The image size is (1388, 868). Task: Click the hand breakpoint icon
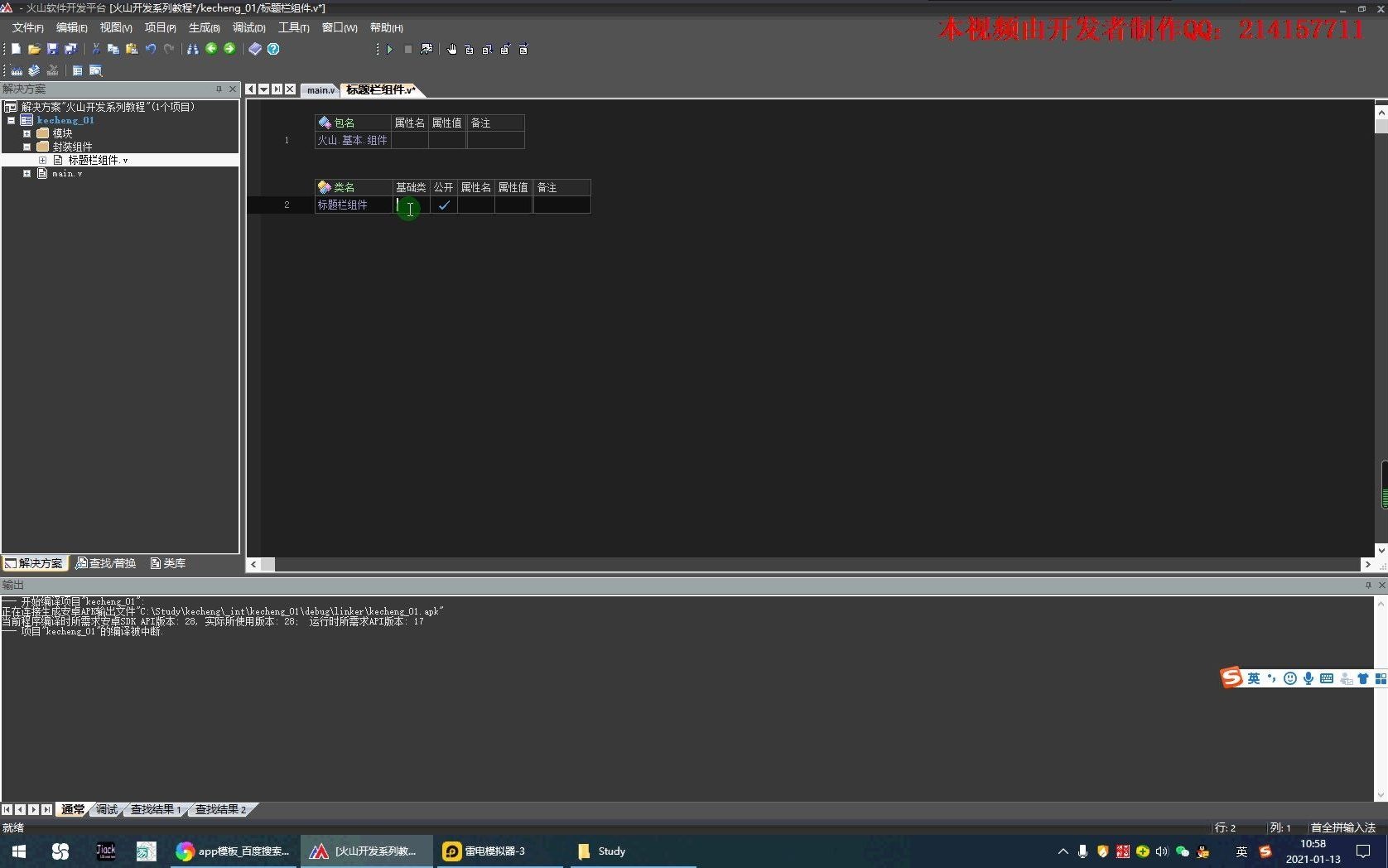tap(452, 50)
